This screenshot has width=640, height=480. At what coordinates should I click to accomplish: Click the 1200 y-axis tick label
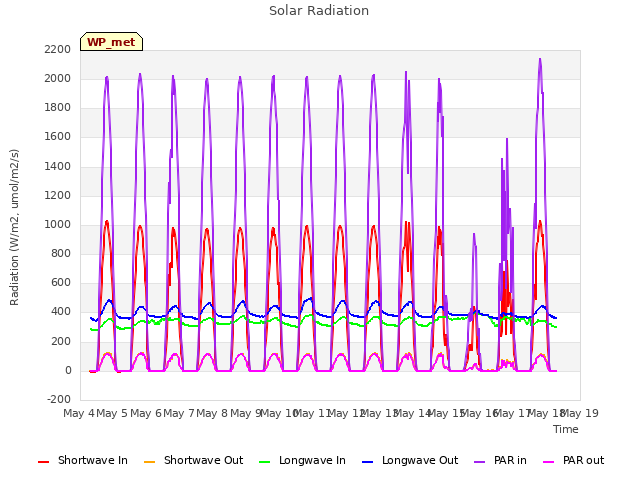click(x=58, y=196)
